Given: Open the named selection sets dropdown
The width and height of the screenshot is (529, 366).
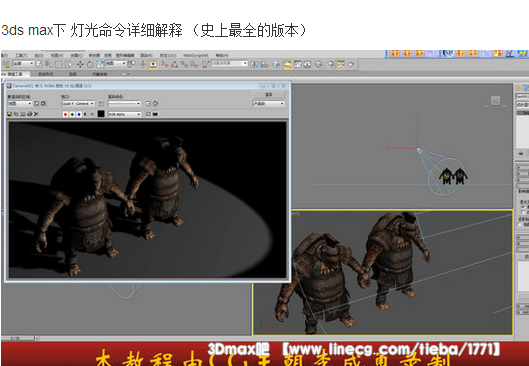Looking at the screenshot, I should [229, 63].
